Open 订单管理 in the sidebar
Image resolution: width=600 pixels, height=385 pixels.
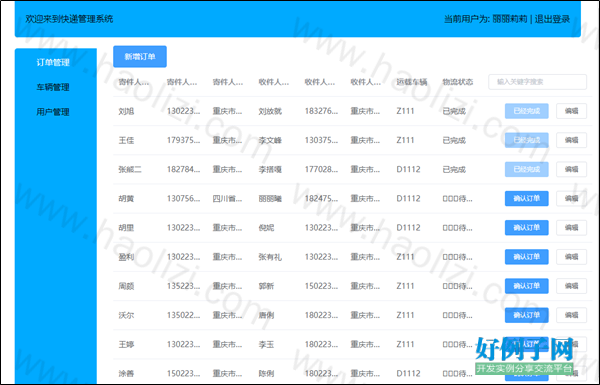(x=53, y=62)
